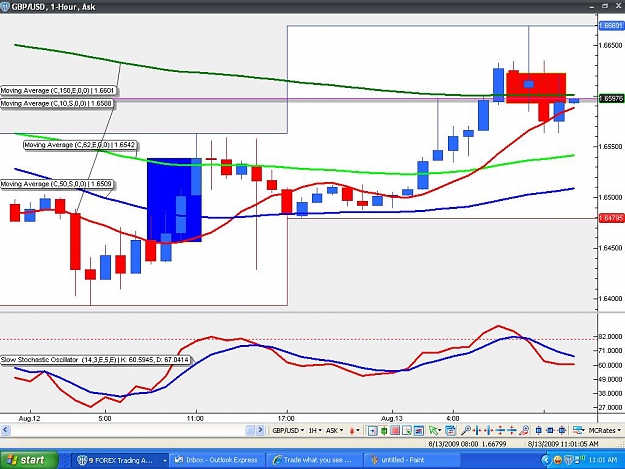Select the magnifier zoom tool

pos(466,430)
